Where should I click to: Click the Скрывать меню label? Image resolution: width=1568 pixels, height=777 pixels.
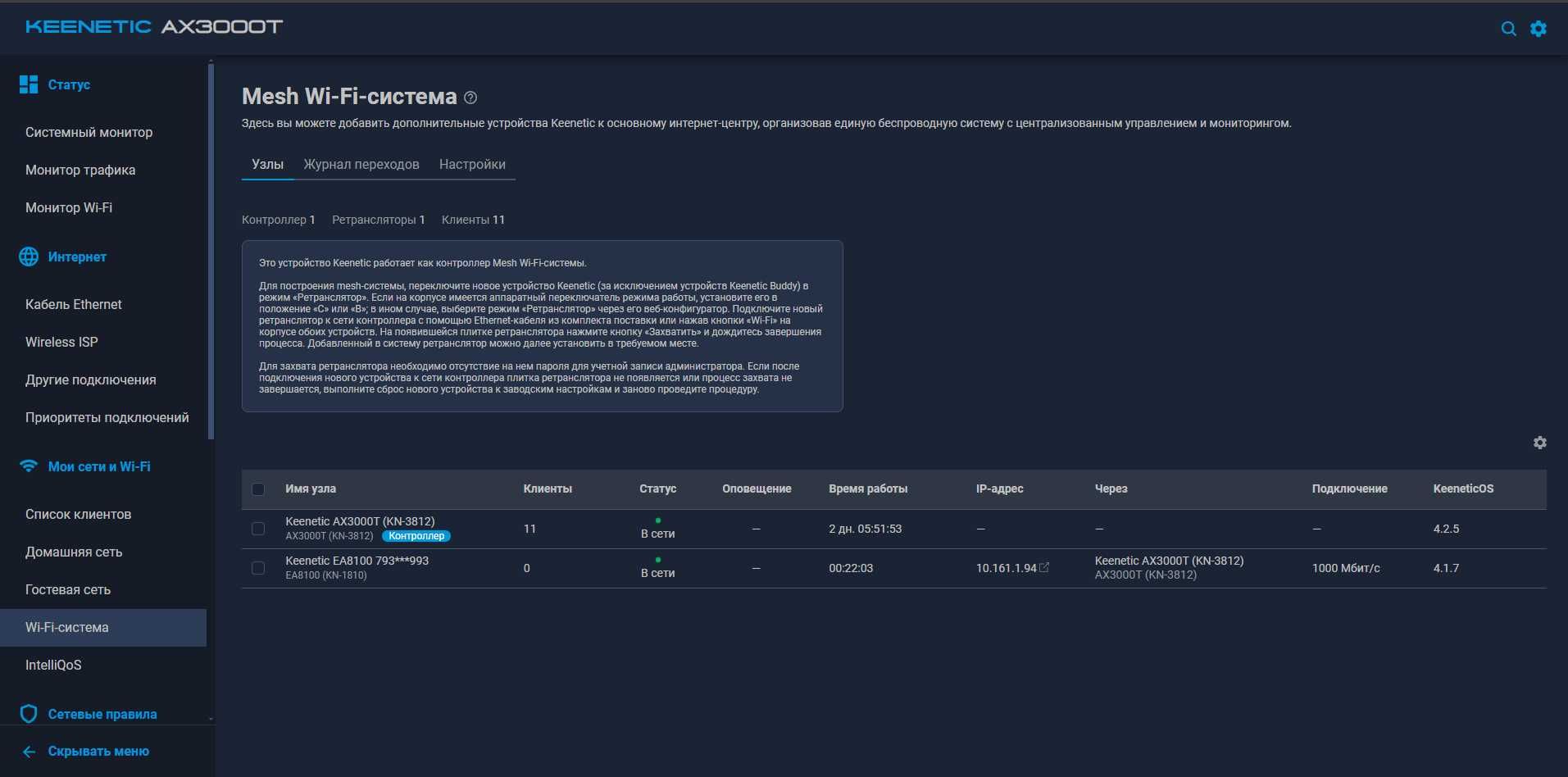[98, 752]
